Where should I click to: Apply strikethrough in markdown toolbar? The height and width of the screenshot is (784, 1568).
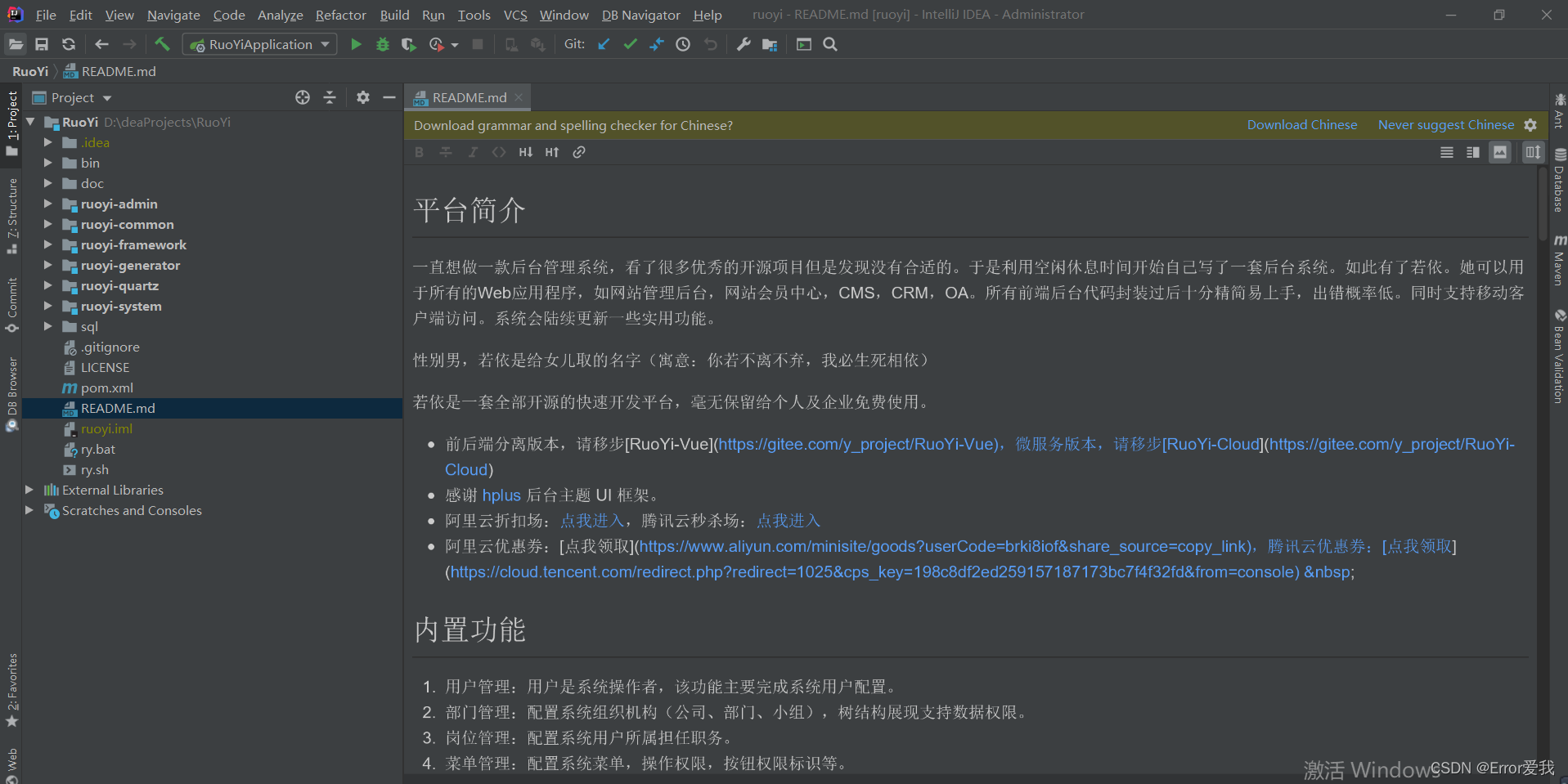tap(446, 152)
